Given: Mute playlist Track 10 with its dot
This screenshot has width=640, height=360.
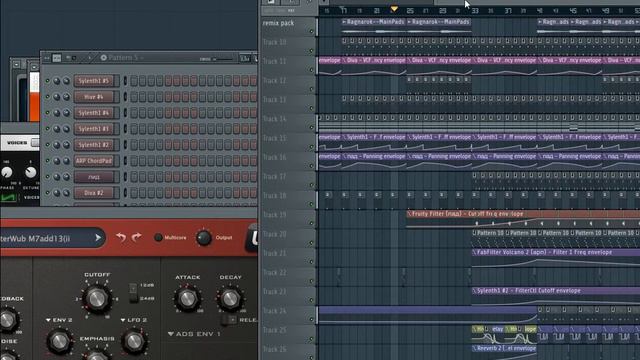Looking at the screenshot, I should click(x=311, y=51).
